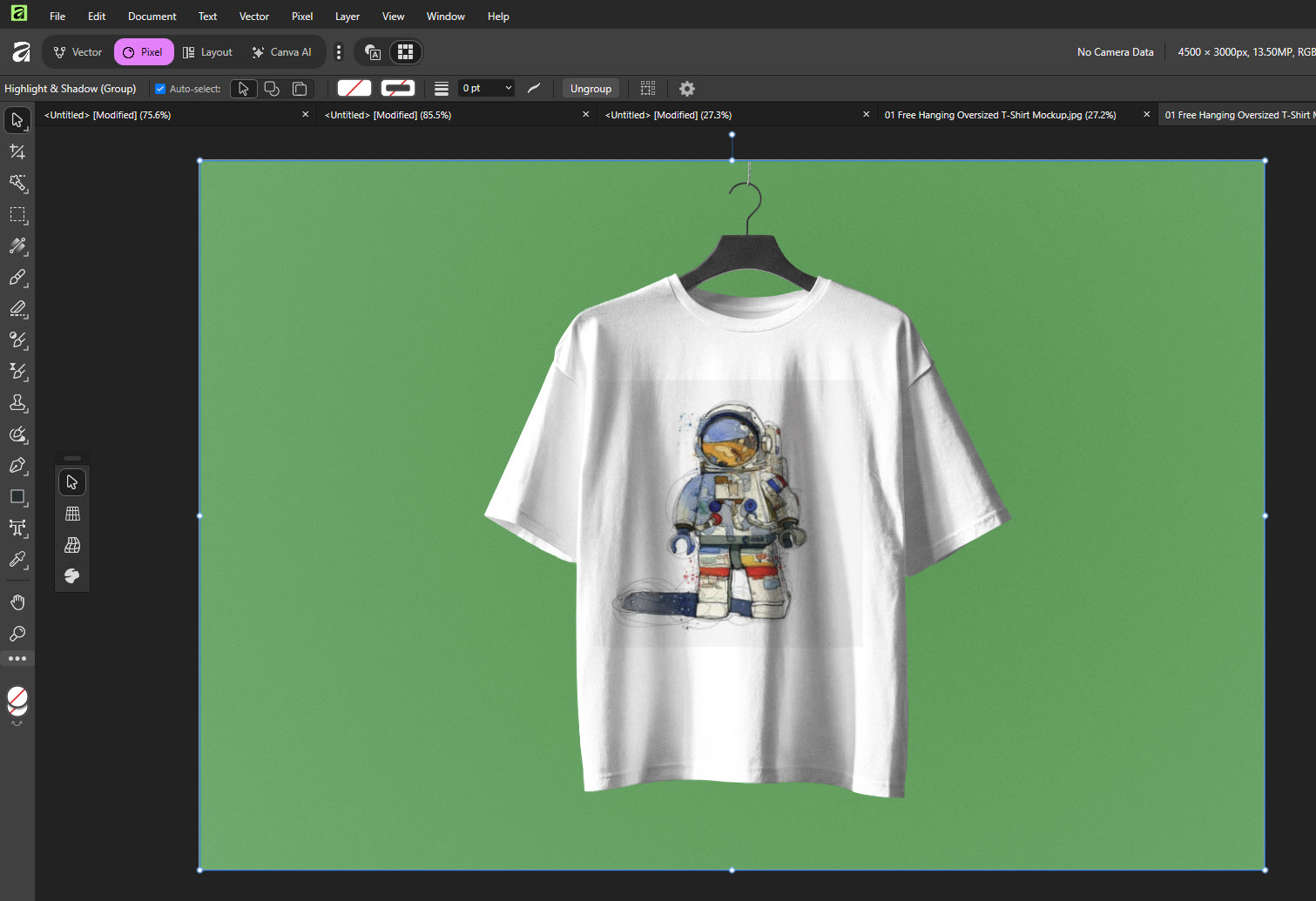Toggle the Auto-select checkbox

159,88
